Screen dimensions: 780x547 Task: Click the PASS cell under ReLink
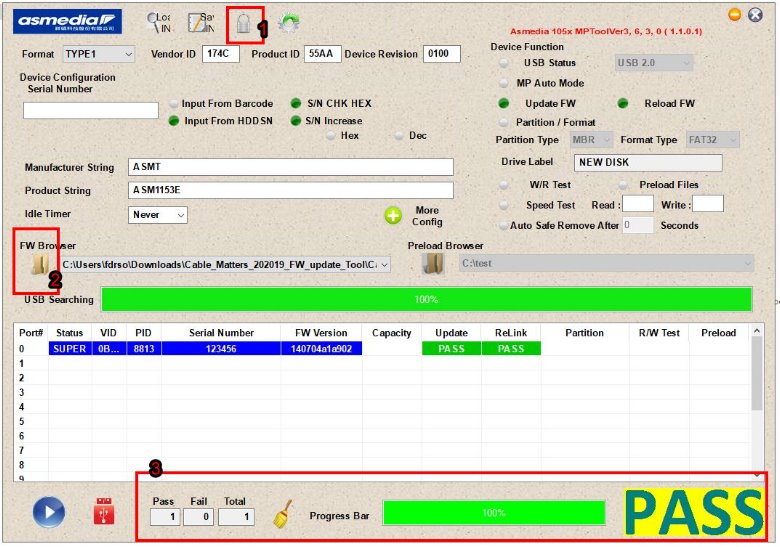(511, 349)
